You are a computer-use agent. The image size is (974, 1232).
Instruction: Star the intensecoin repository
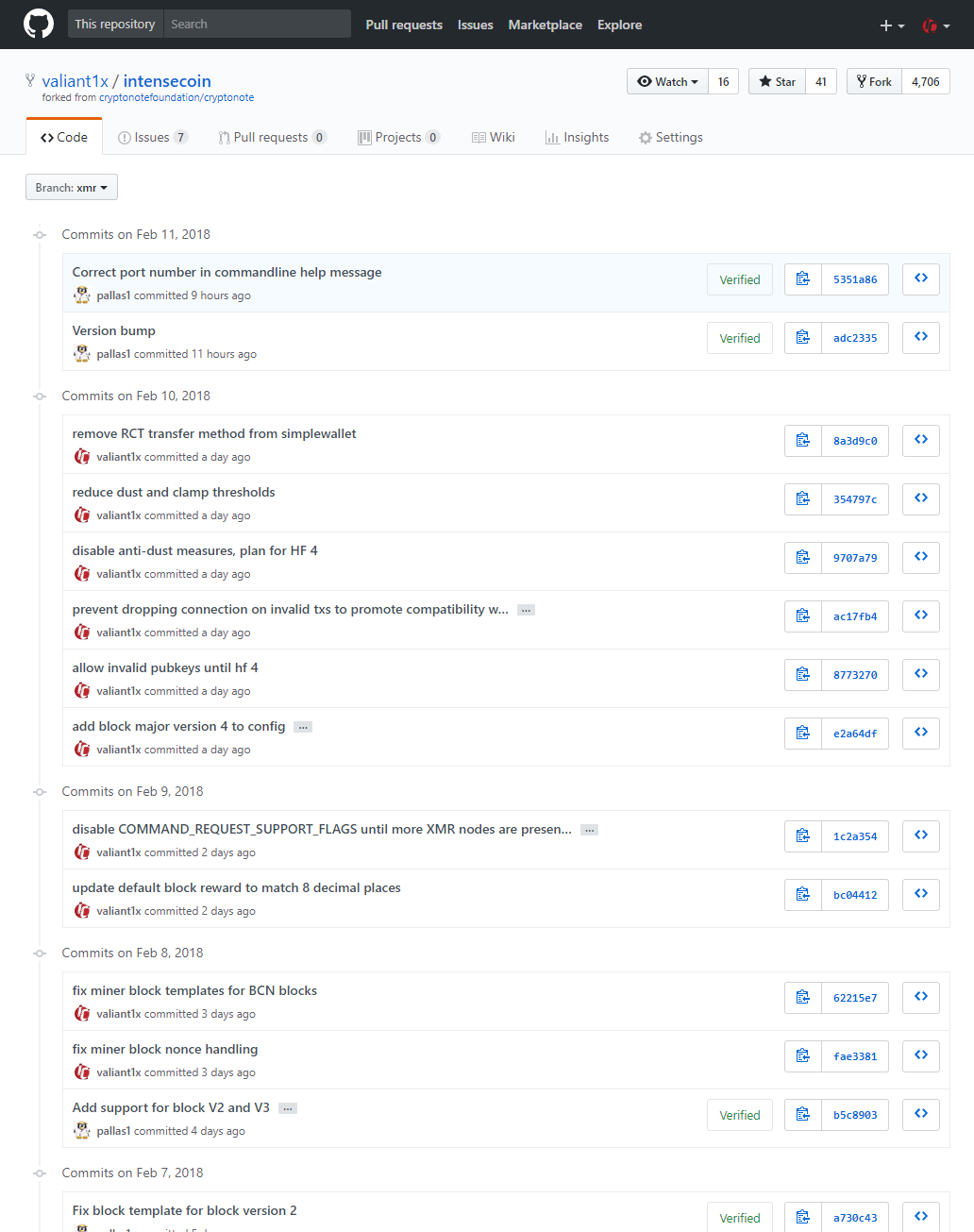[x=779, y=81]
